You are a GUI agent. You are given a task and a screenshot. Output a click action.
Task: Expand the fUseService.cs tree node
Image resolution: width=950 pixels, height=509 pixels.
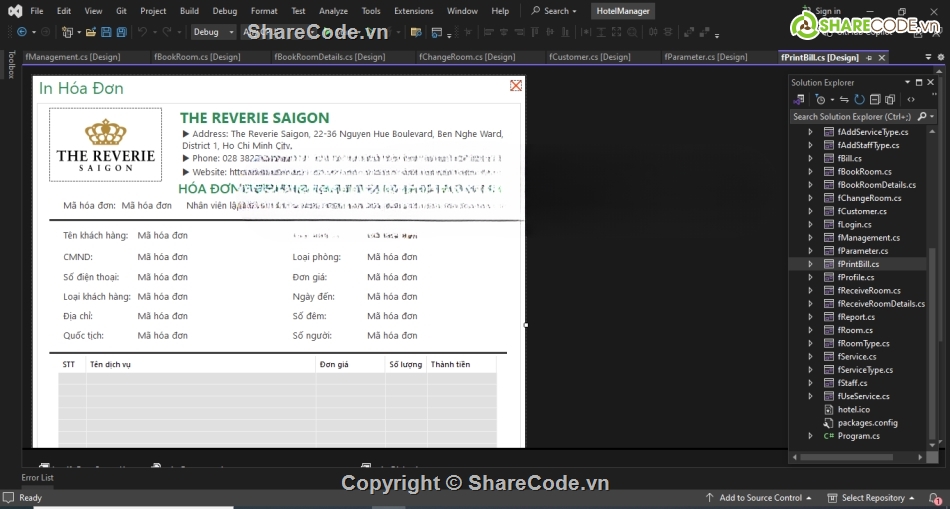(810, 396)
